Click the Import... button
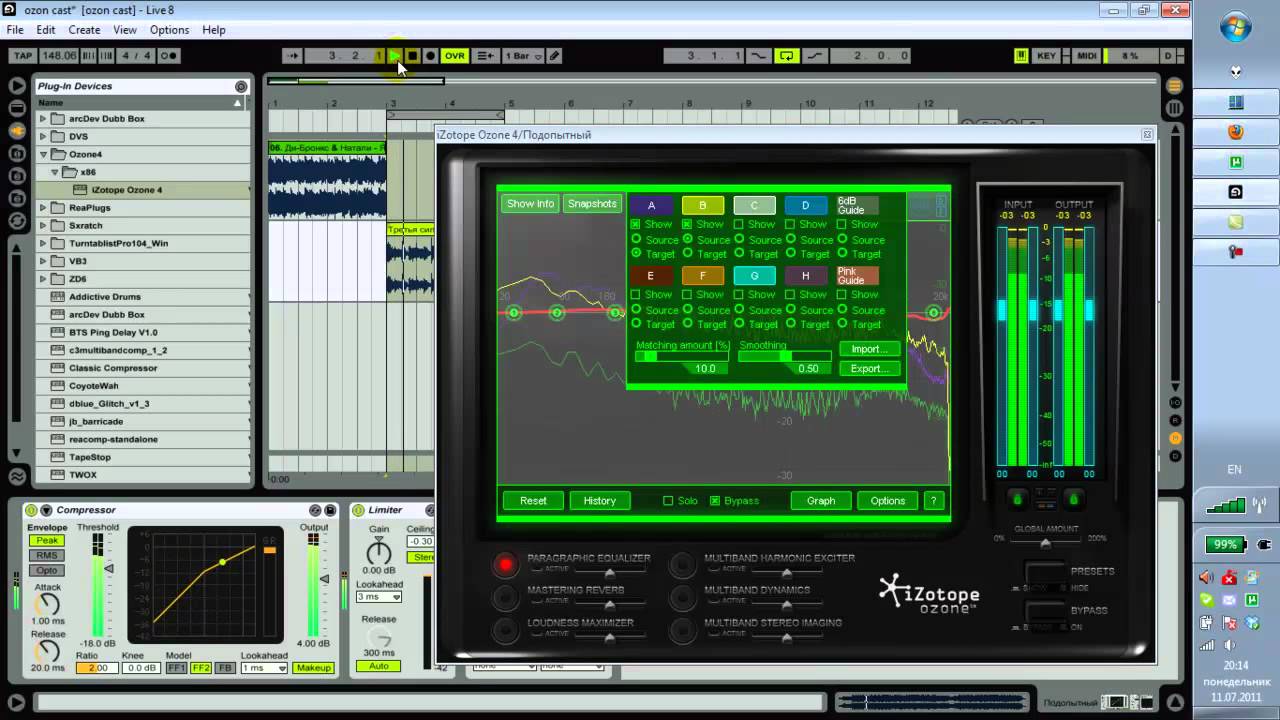 pos(869,349)
